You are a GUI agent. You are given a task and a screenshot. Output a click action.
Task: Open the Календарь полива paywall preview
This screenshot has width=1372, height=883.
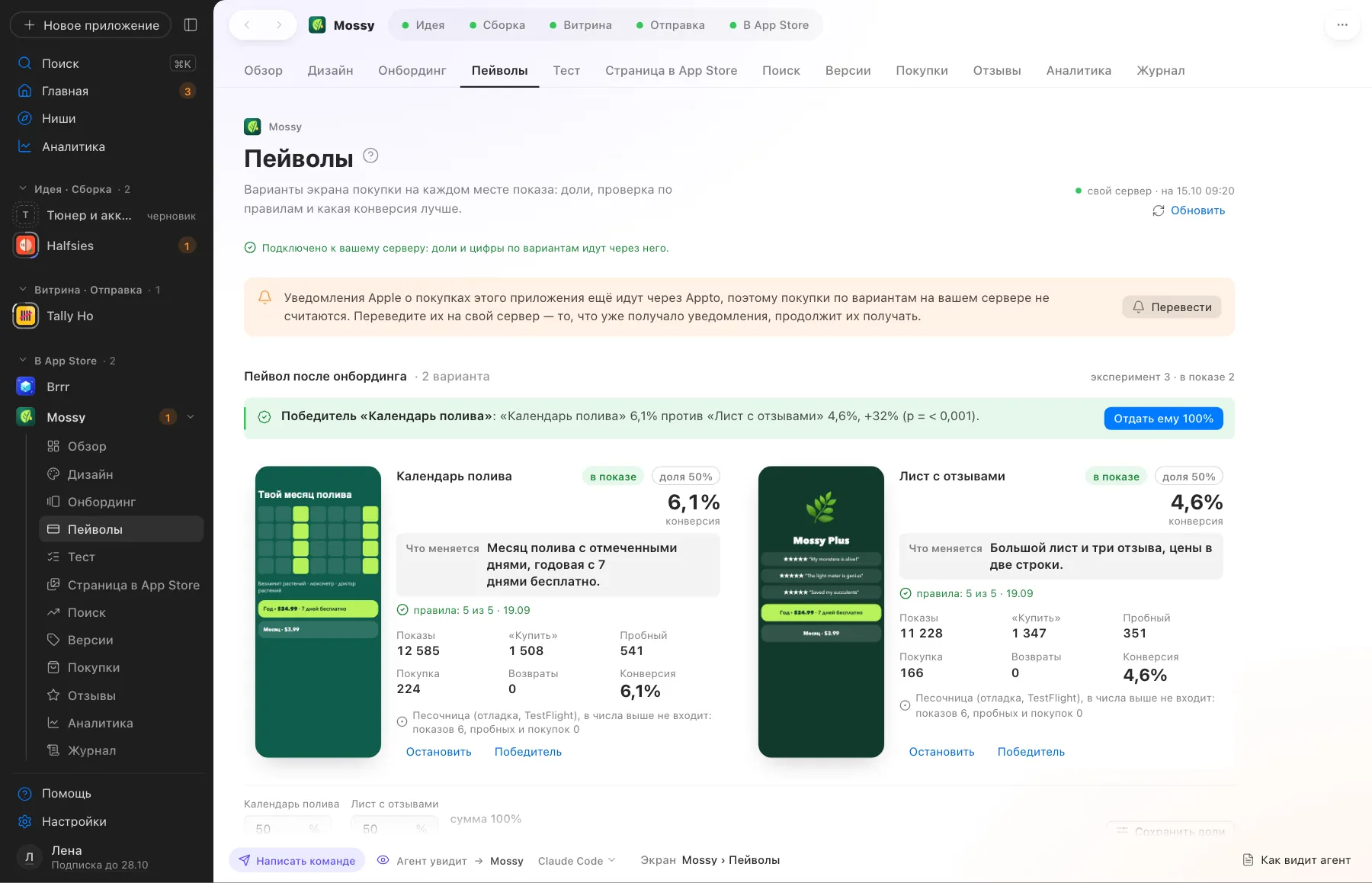tap(318, 612)
